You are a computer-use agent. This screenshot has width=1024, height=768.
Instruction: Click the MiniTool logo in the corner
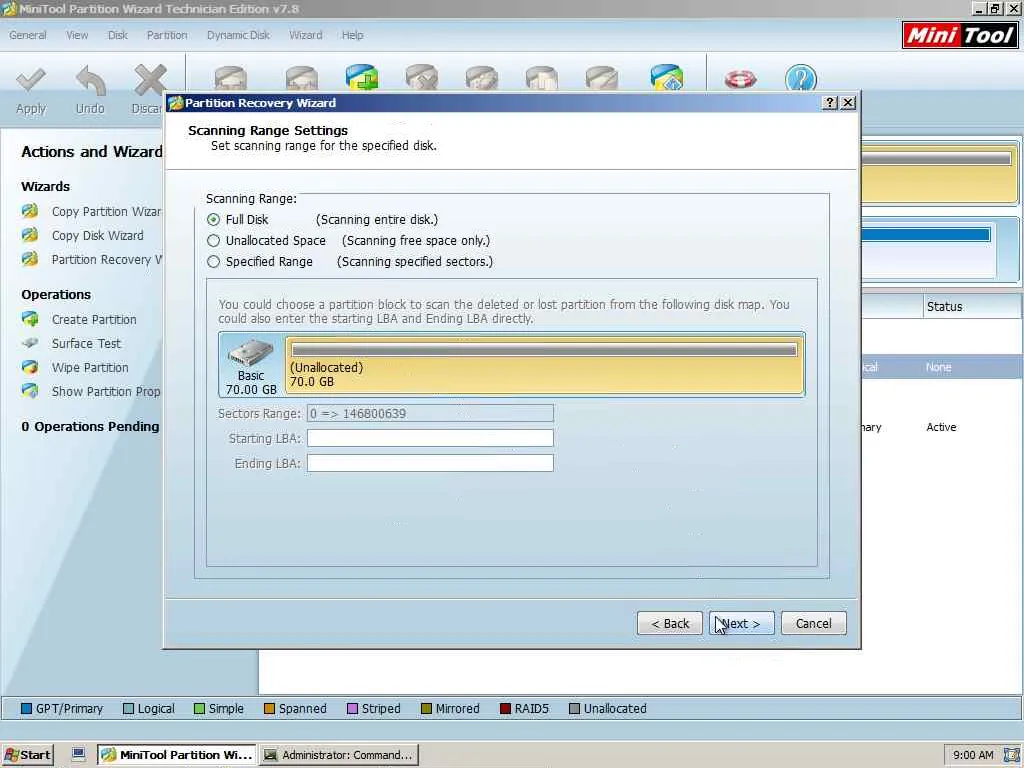960,35
